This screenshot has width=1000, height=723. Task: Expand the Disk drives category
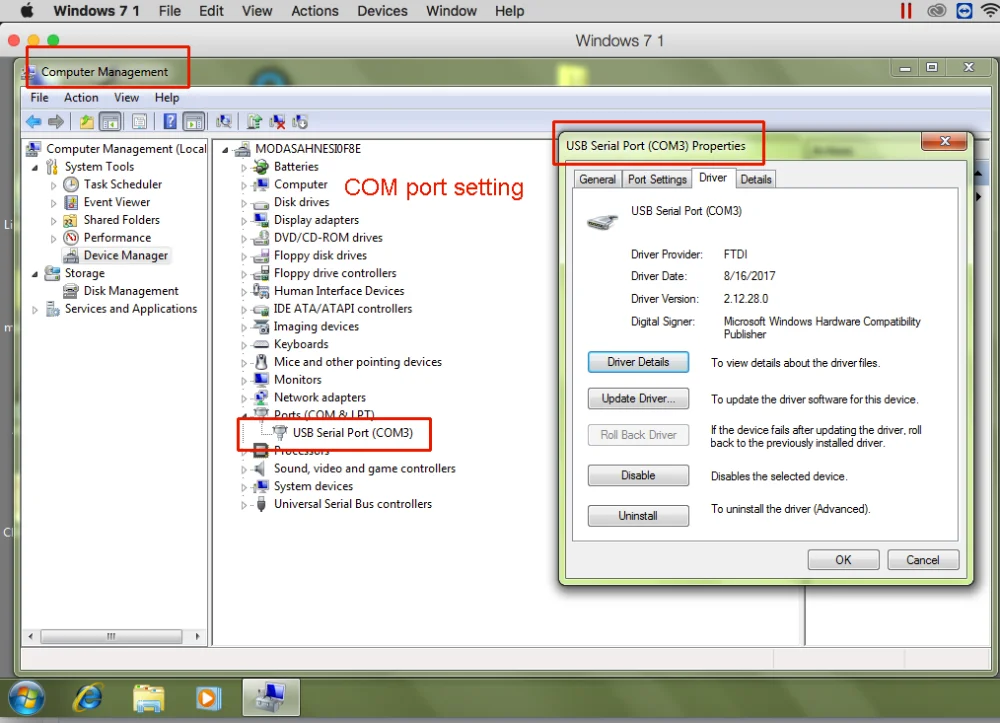[x=244, y=203]
